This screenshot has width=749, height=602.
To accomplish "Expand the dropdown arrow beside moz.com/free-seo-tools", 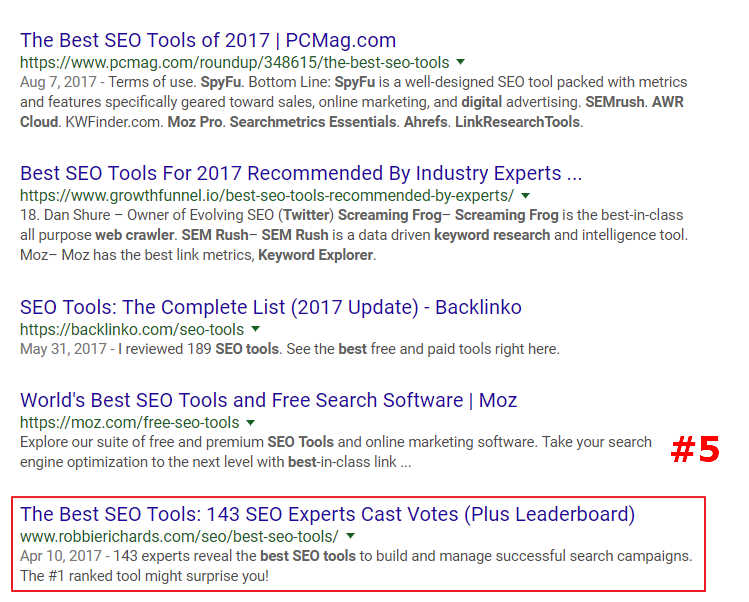I will (251, 422).
